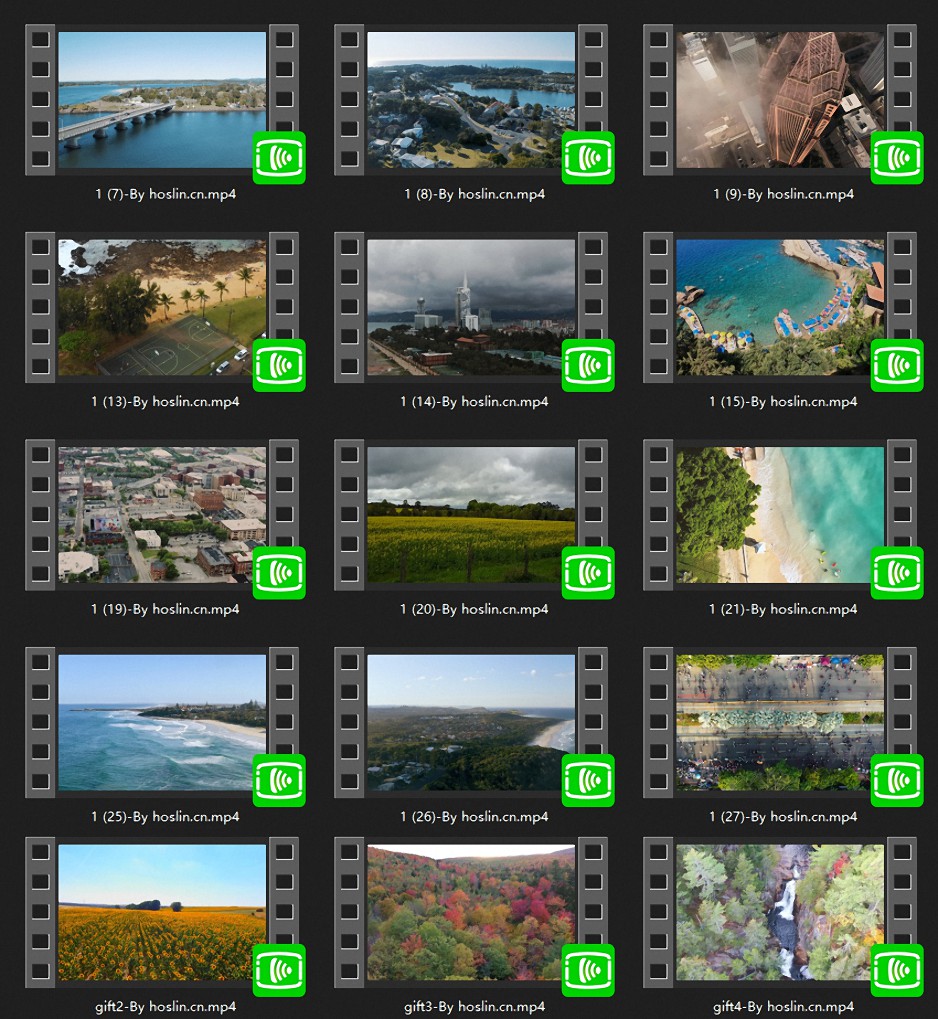The image size is (938, 1019).
Task: Select the ocean waves thumbnail 1 (25)
Action: 162,723
